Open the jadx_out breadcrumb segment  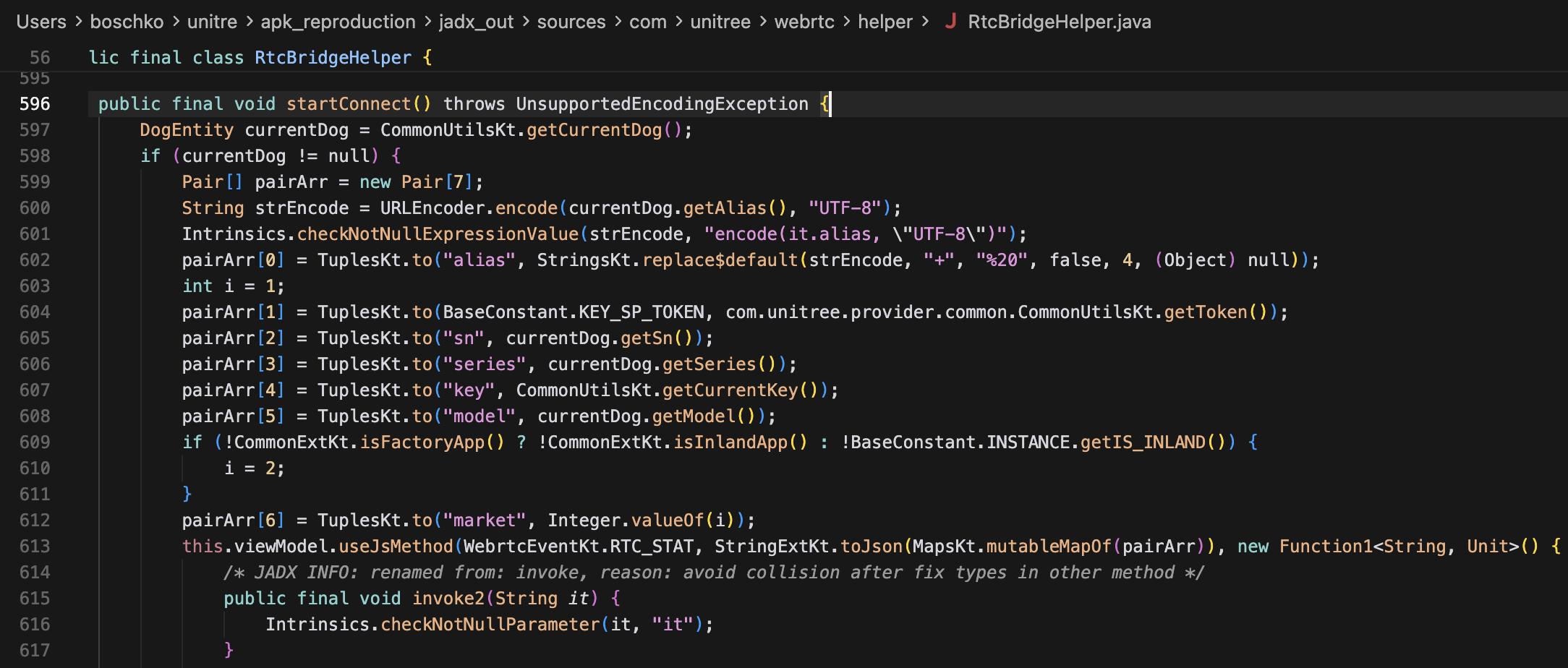[476, 22]
